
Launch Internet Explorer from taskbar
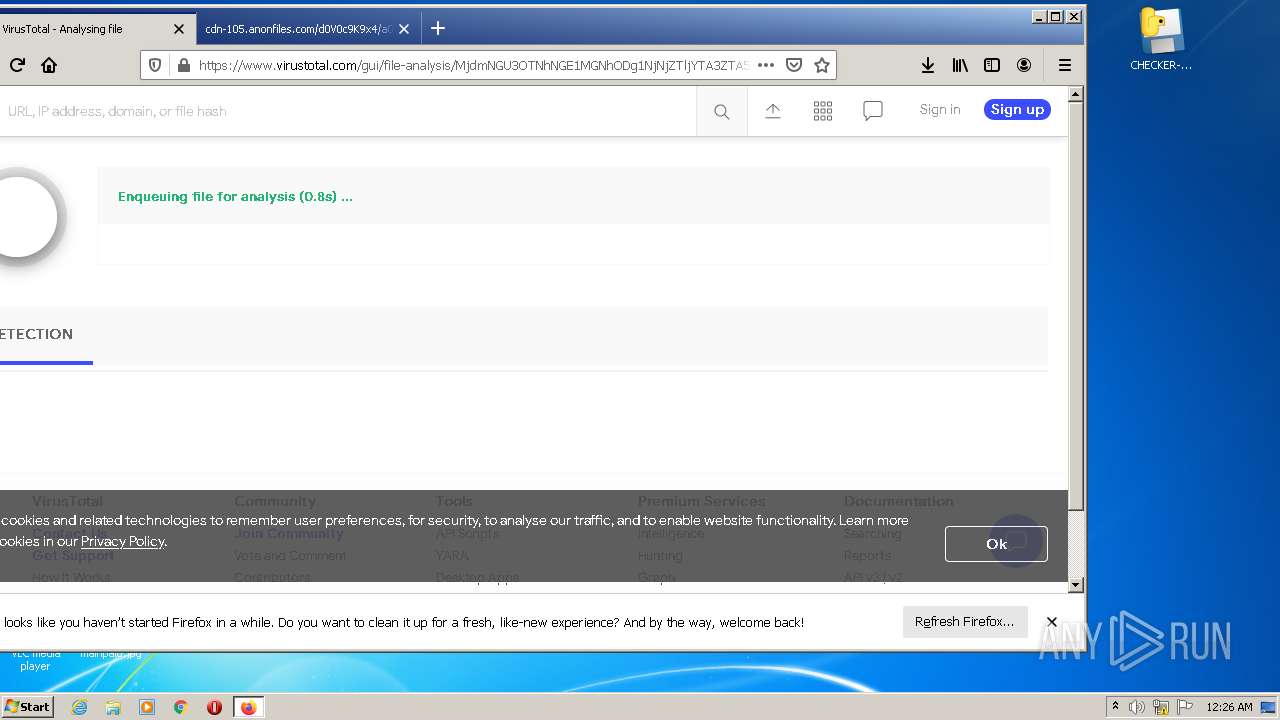pos(79,707)
